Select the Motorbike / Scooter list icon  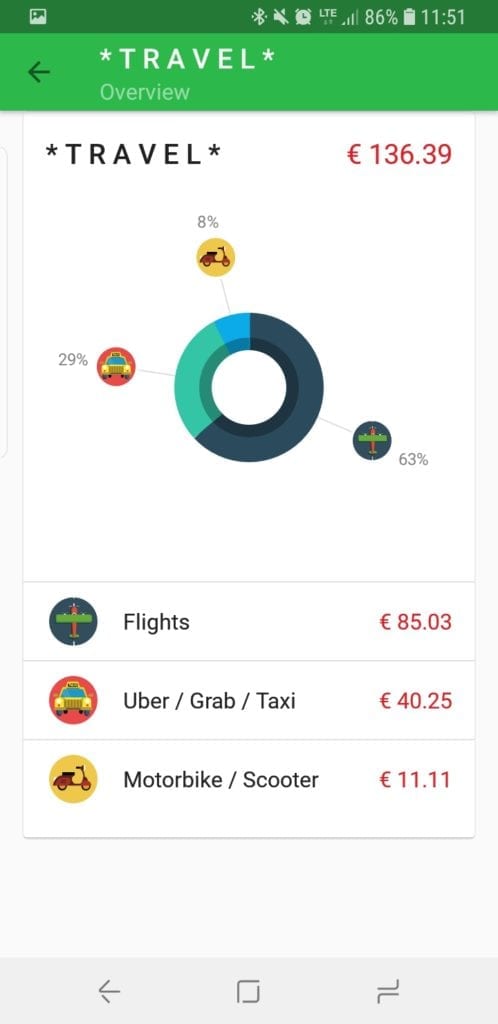pos(73,779)
